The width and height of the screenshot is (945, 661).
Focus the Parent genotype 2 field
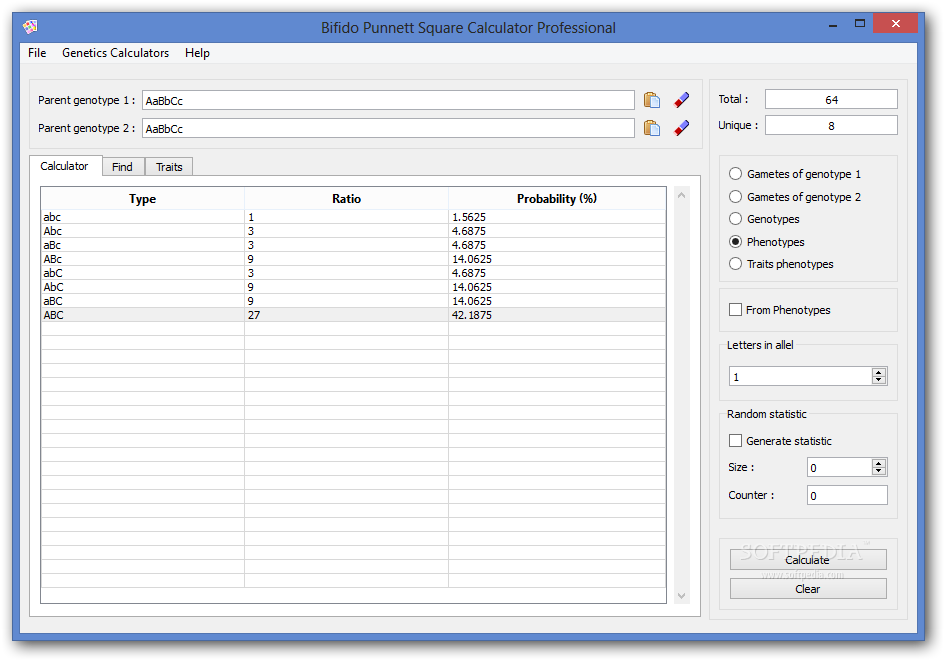(388, 128)
